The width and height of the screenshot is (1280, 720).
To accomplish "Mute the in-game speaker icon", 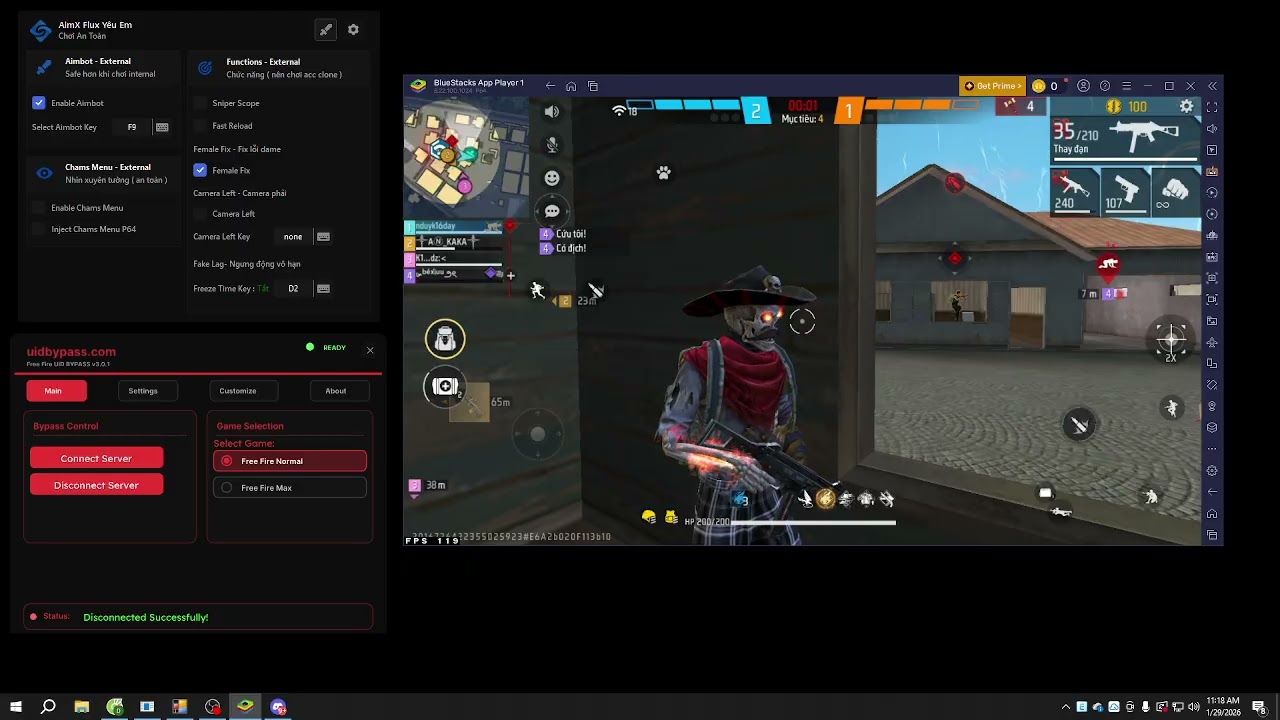I will pyautogui.click(x=552, y=112).
